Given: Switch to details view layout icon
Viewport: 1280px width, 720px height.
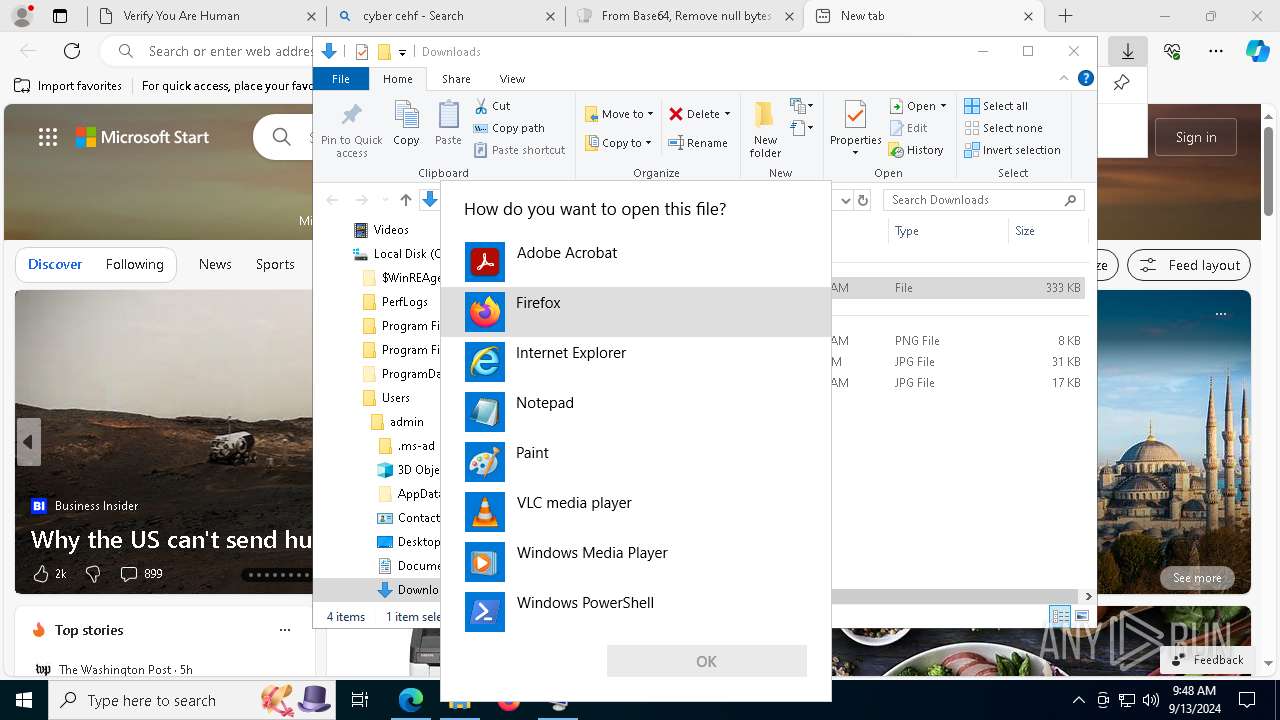Looking at the screenshot, I should (1059, 617).
